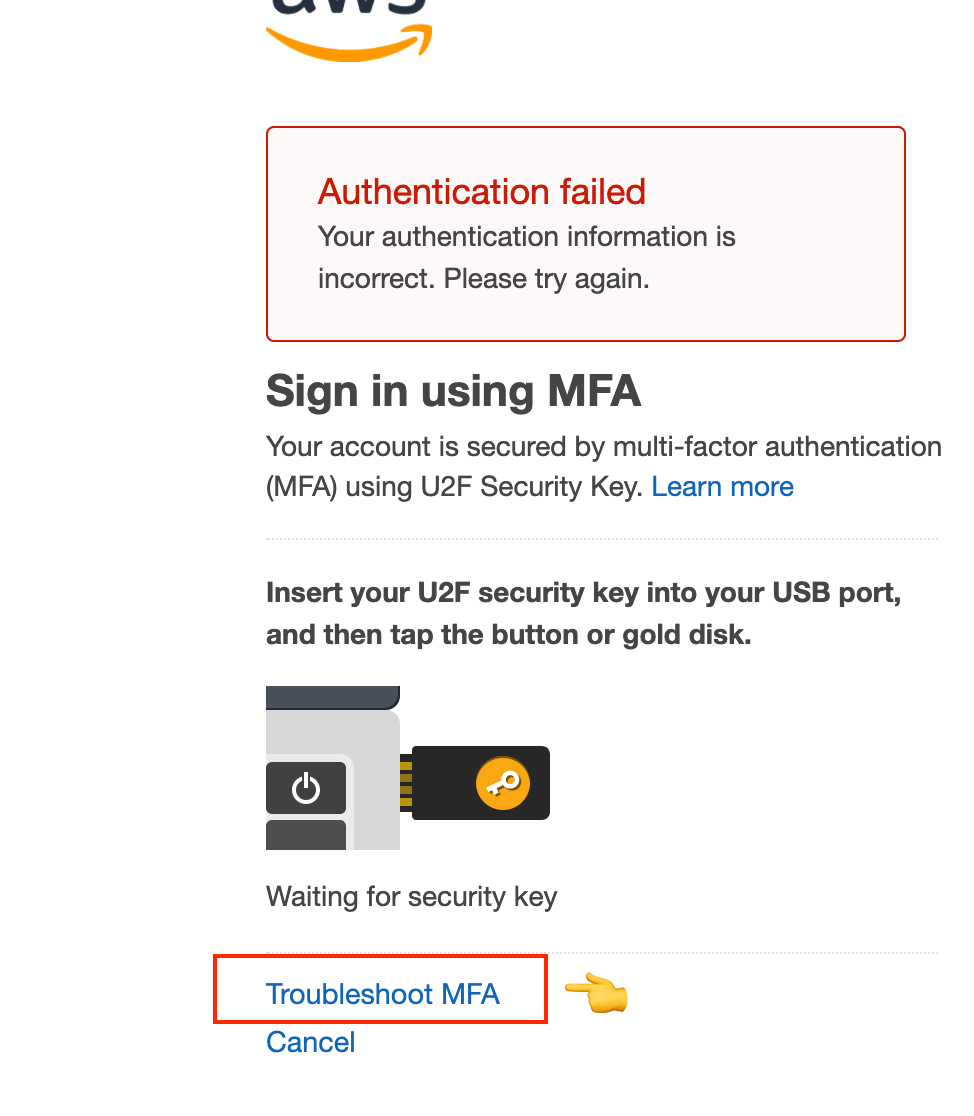The height and width of the screenshot is (1116, 974).
Task: Click the gold key disk icon
Action: (503, 783)
